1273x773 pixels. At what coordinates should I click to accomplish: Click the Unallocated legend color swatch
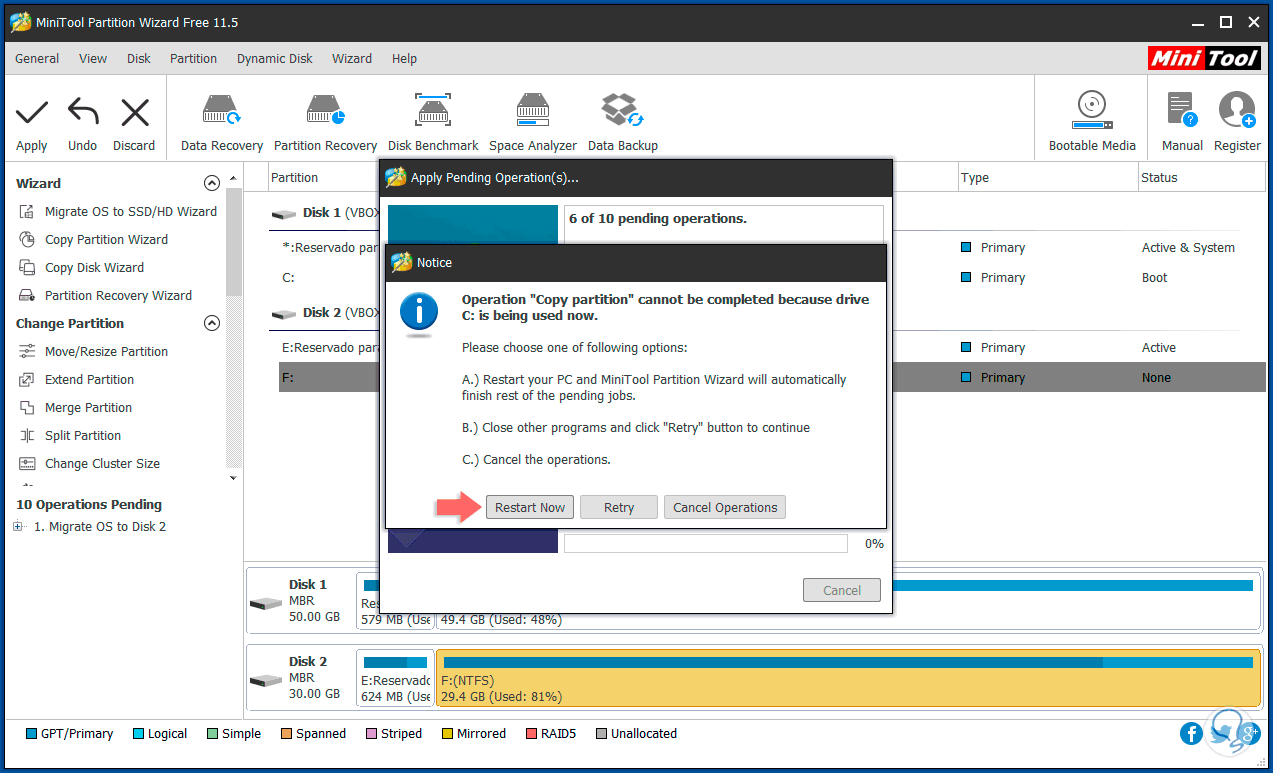(601, 734)
